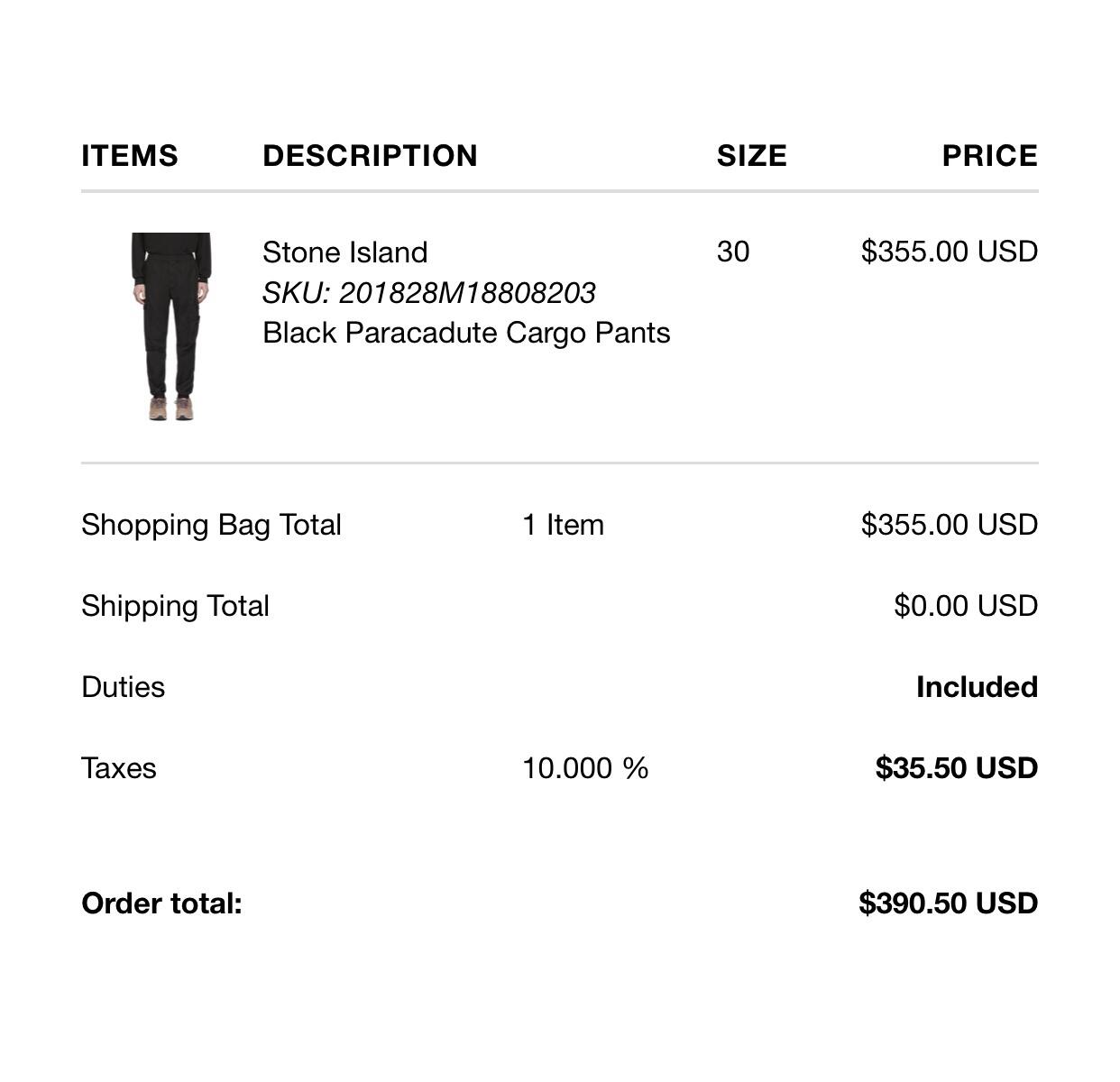Image resolution: width=1120 pixels, height=1082 pixels.
Task: Select the SKU 201828M18808203 text
Action: pyautogui.click(x=429, y=293)
